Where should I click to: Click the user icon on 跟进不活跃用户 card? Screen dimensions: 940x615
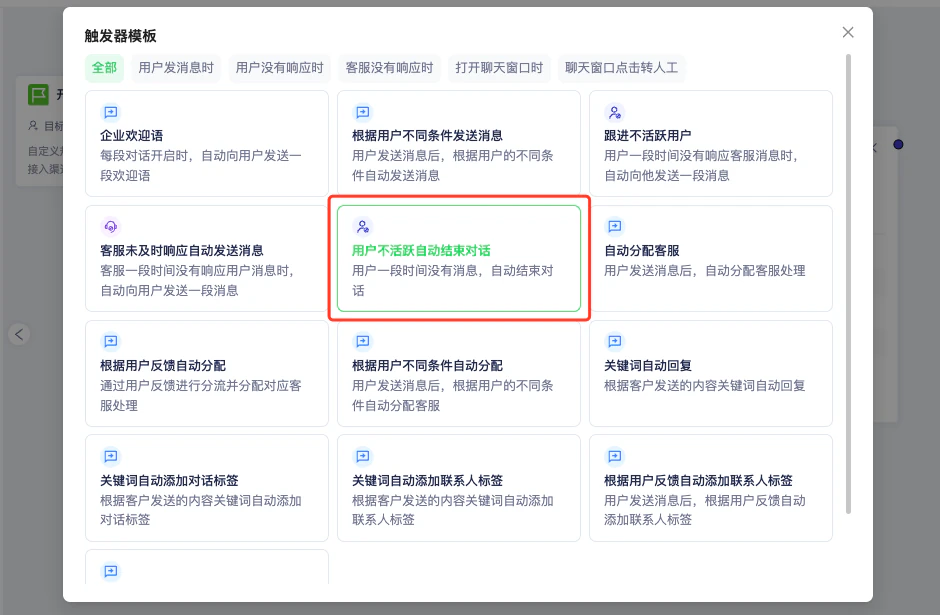pyautogui.click(x=614, y=112)
